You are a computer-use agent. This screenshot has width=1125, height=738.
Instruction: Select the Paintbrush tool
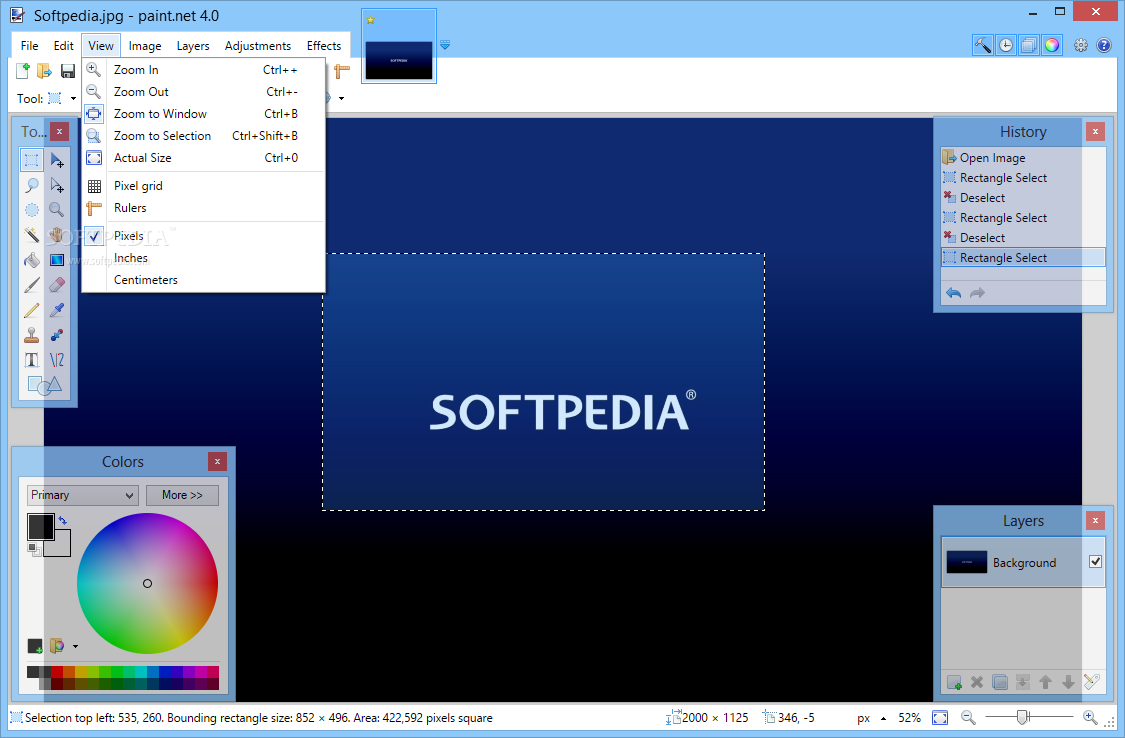32,285
